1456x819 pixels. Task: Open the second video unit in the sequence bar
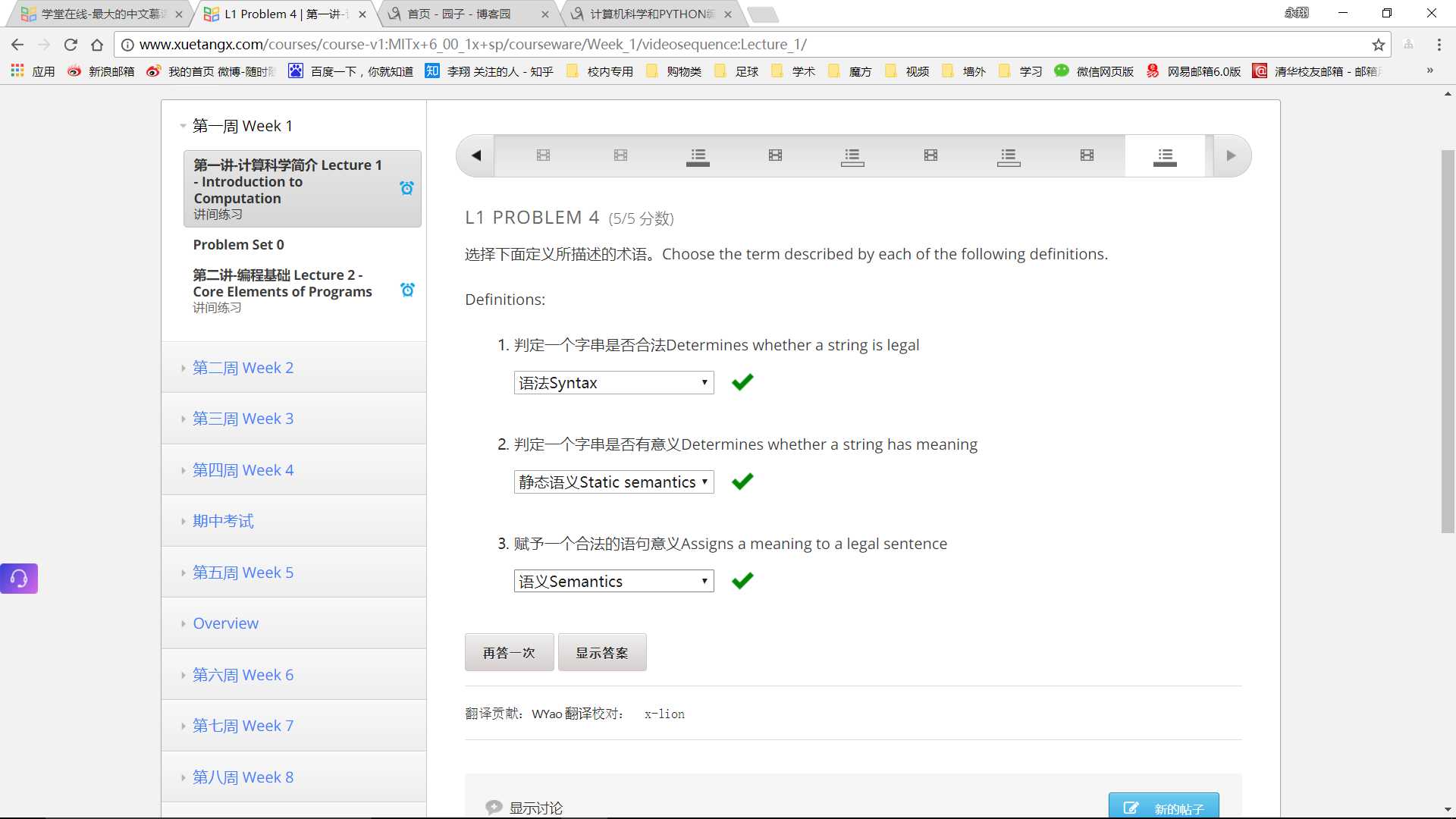tap(620, 155)
